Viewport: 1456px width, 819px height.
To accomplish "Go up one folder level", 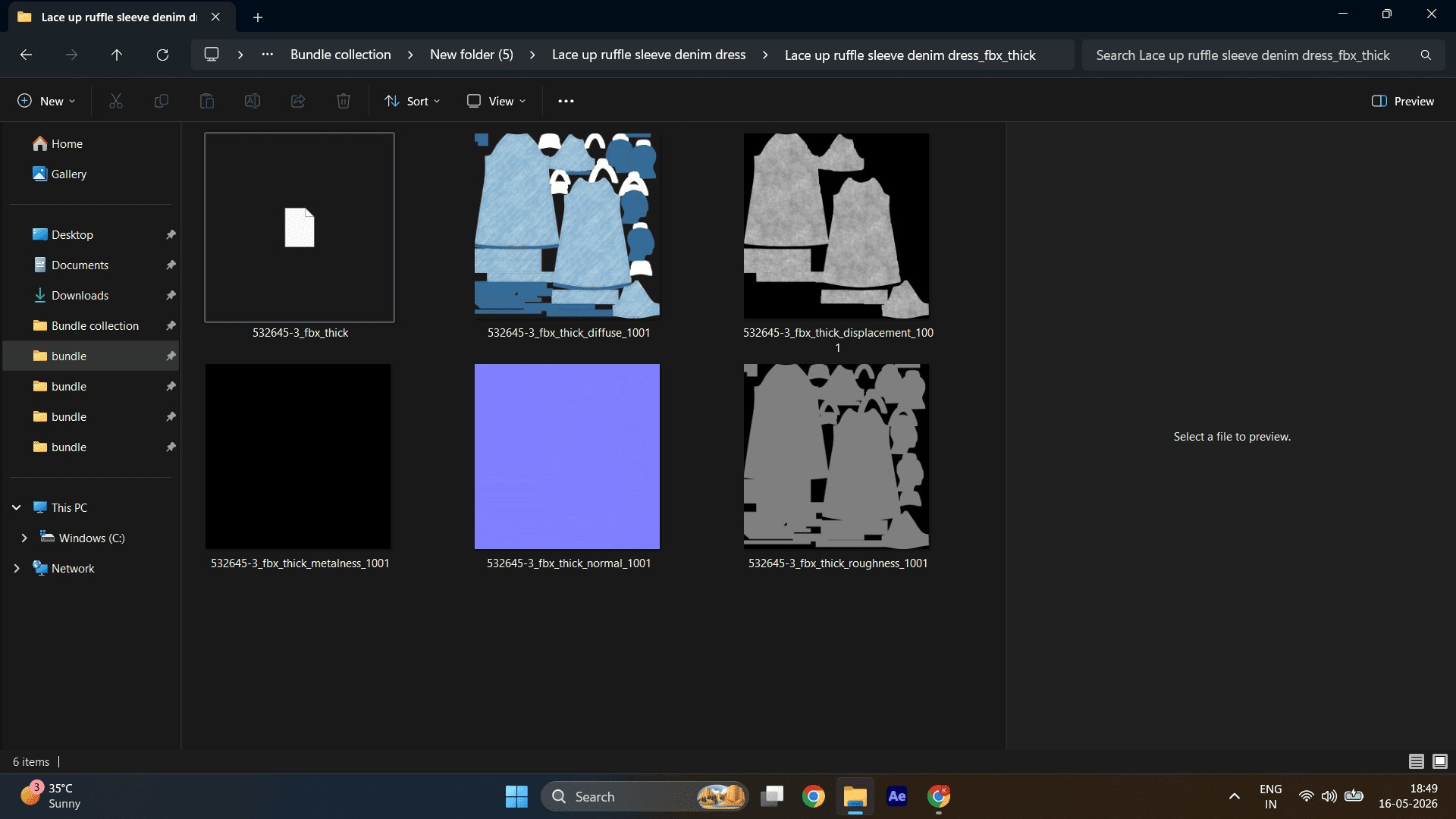I will tap(117, 55).
